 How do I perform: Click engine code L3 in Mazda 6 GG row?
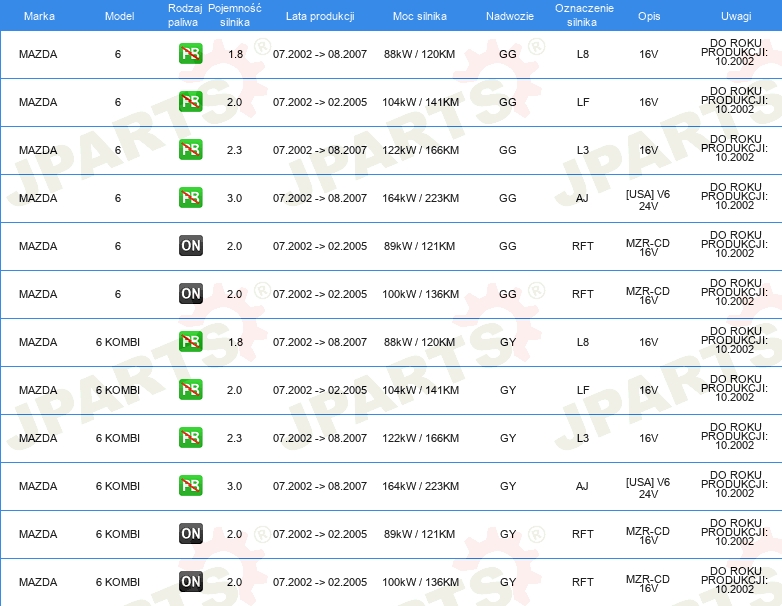(583, 150)
